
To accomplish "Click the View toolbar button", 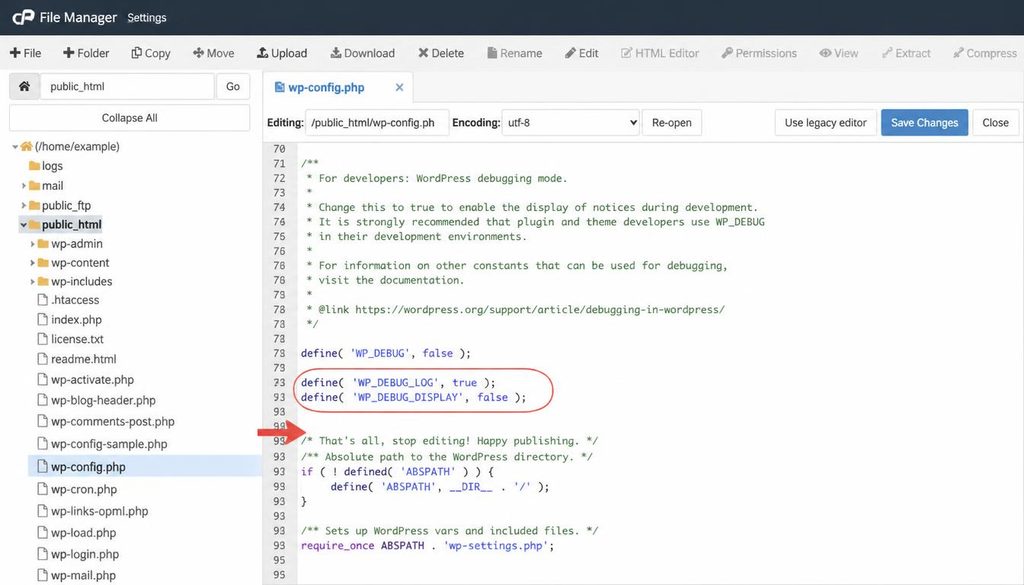I will [839, 53].
